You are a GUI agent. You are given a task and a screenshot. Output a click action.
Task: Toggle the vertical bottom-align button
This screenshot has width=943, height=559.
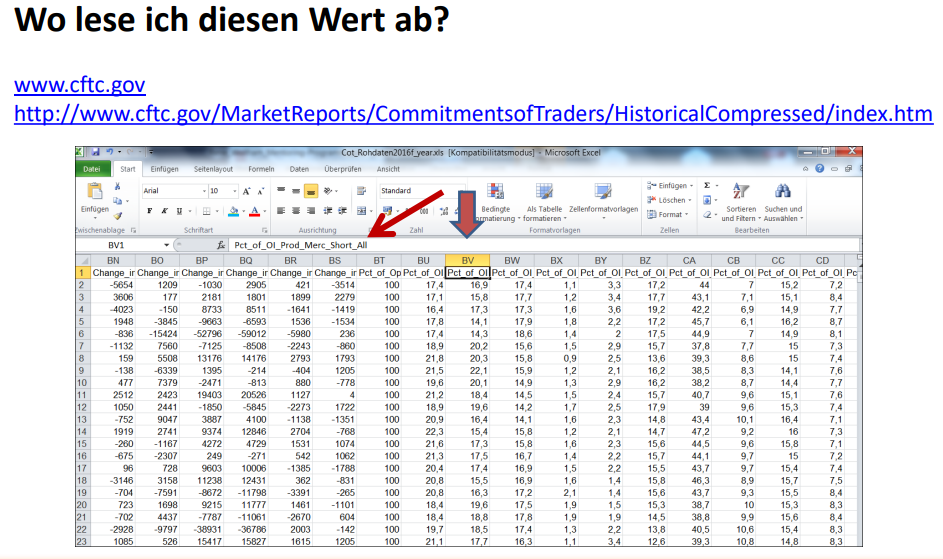(312, 190)
